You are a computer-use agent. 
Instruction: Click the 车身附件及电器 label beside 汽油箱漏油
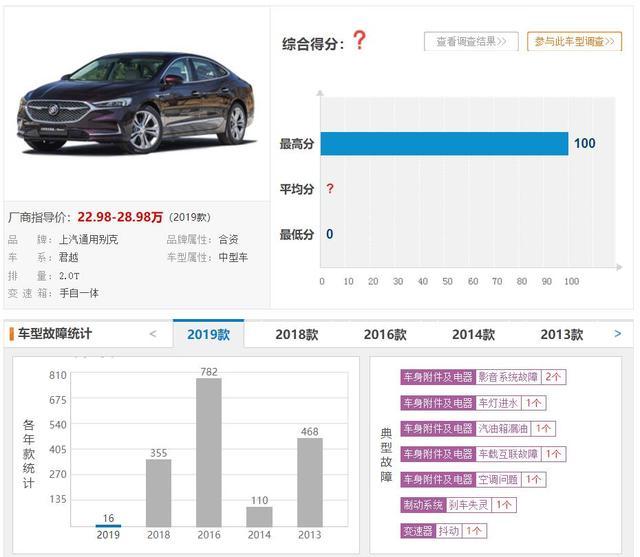tap(438, 428)
